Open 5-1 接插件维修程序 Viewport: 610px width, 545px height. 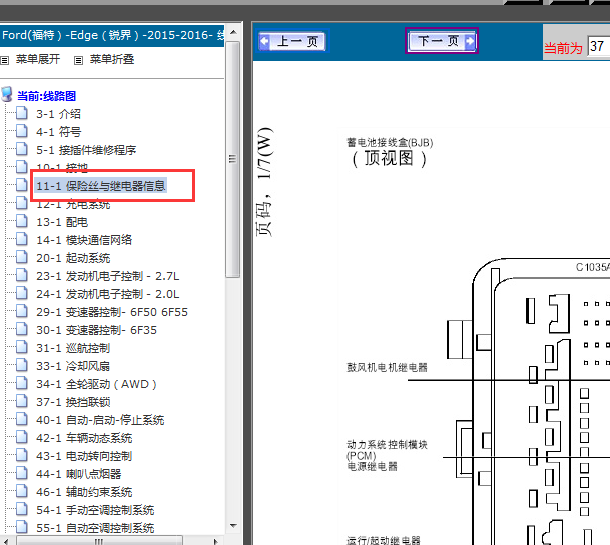86,150
